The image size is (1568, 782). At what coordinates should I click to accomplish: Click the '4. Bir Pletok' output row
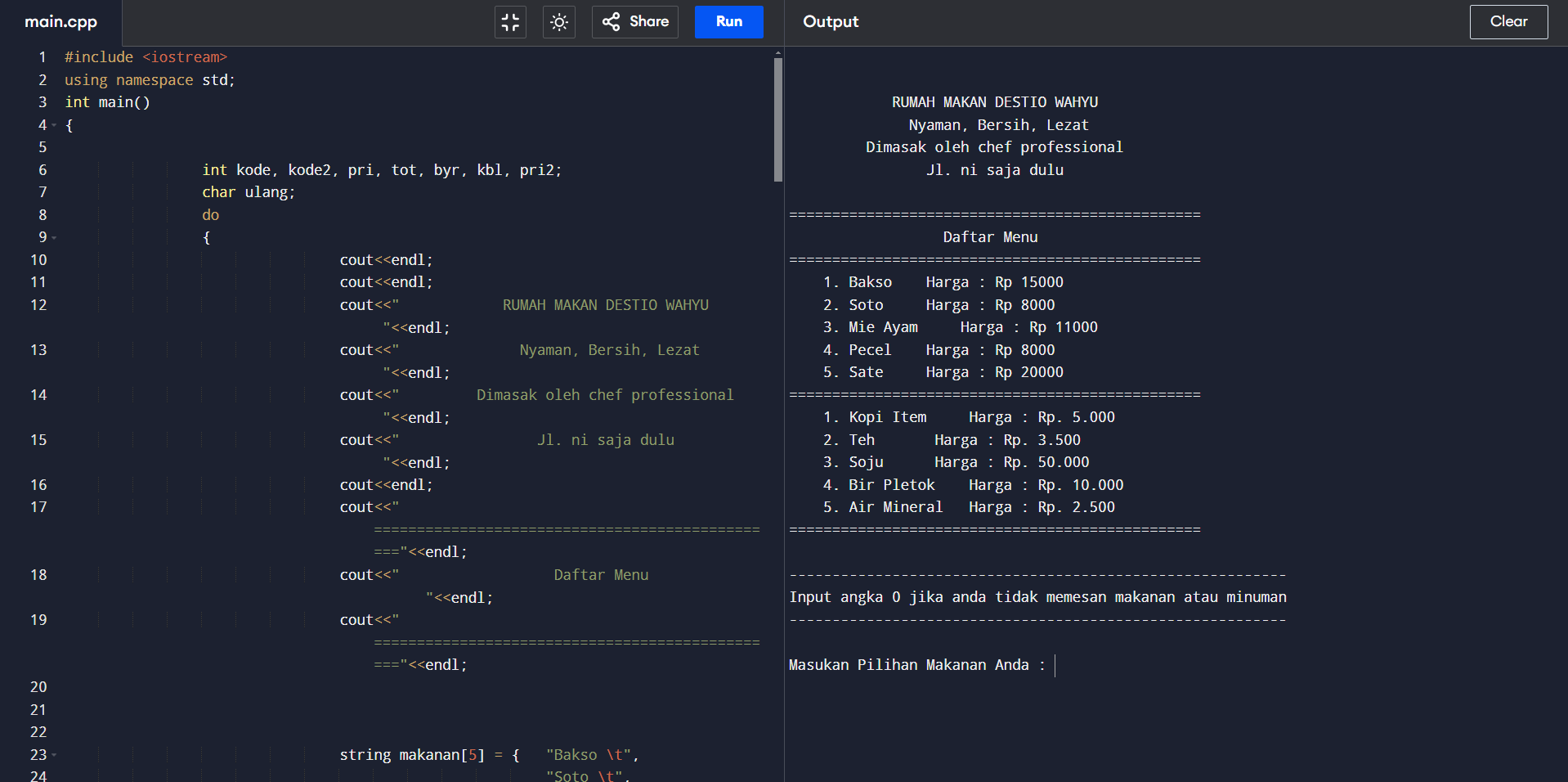click(974, 485)
